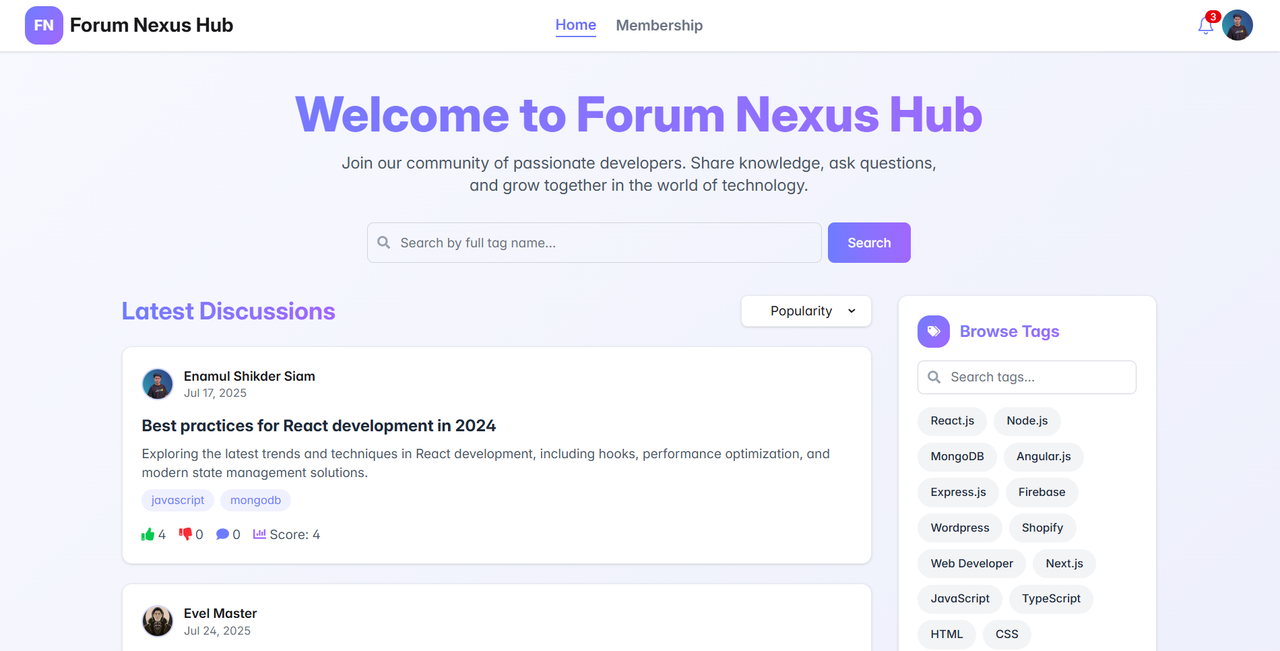The height and width of the screenshot is (651, 1280).
Task: Select the Next.js tag
Action: coord(1064,563)
